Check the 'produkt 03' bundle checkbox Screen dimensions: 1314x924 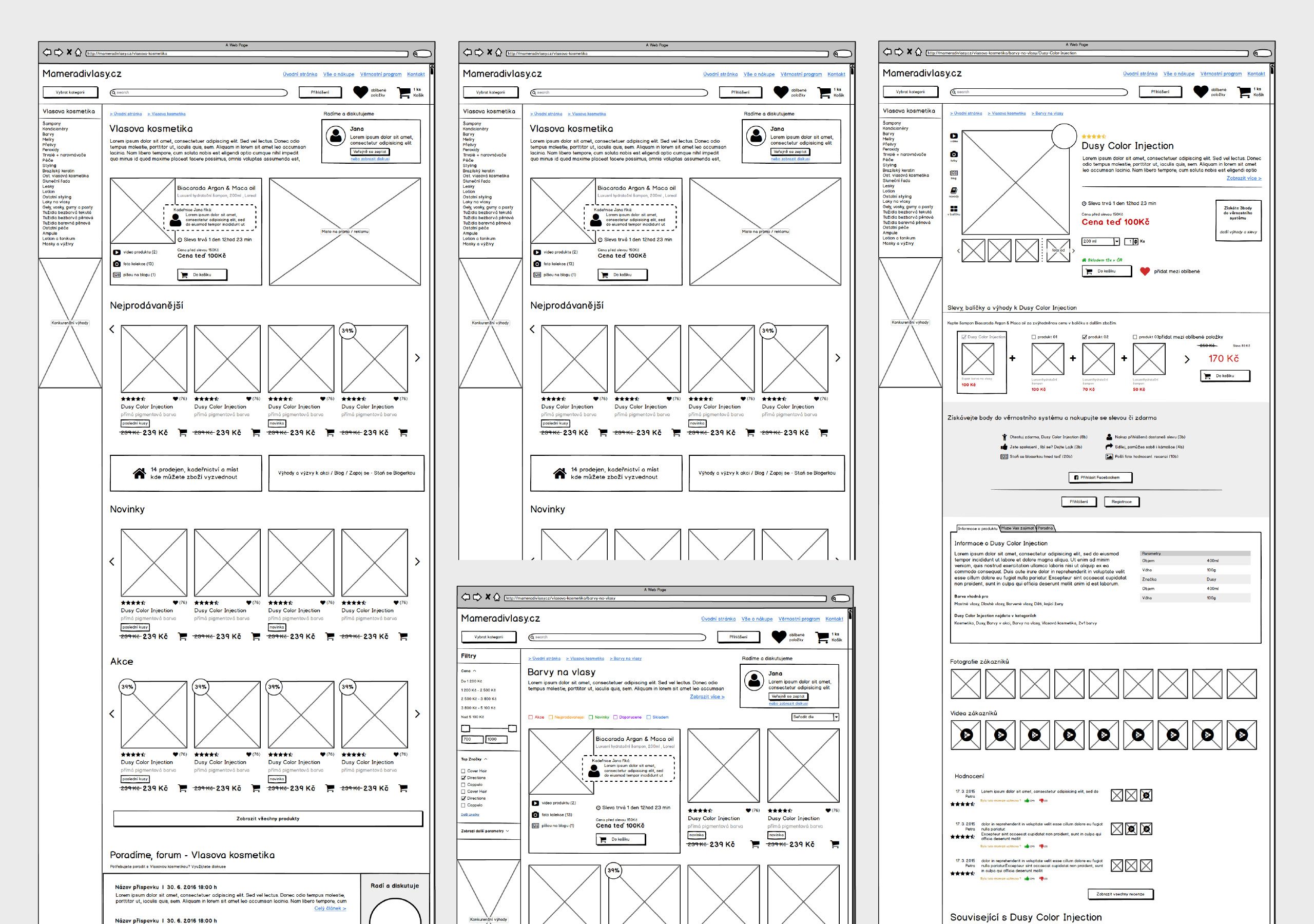[x=1135, y=337]
